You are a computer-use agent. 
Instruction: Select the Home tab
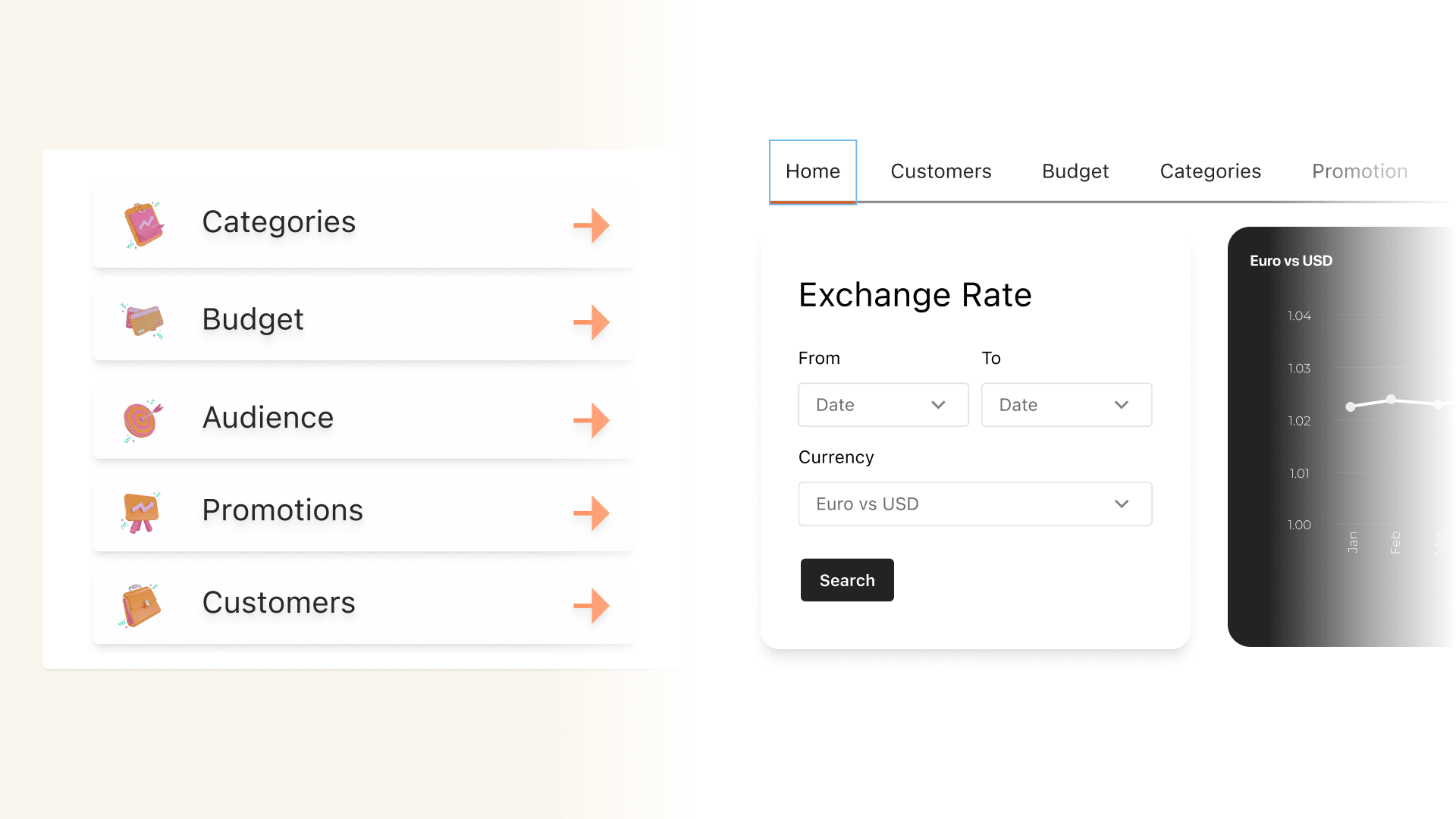coord(812,171)
